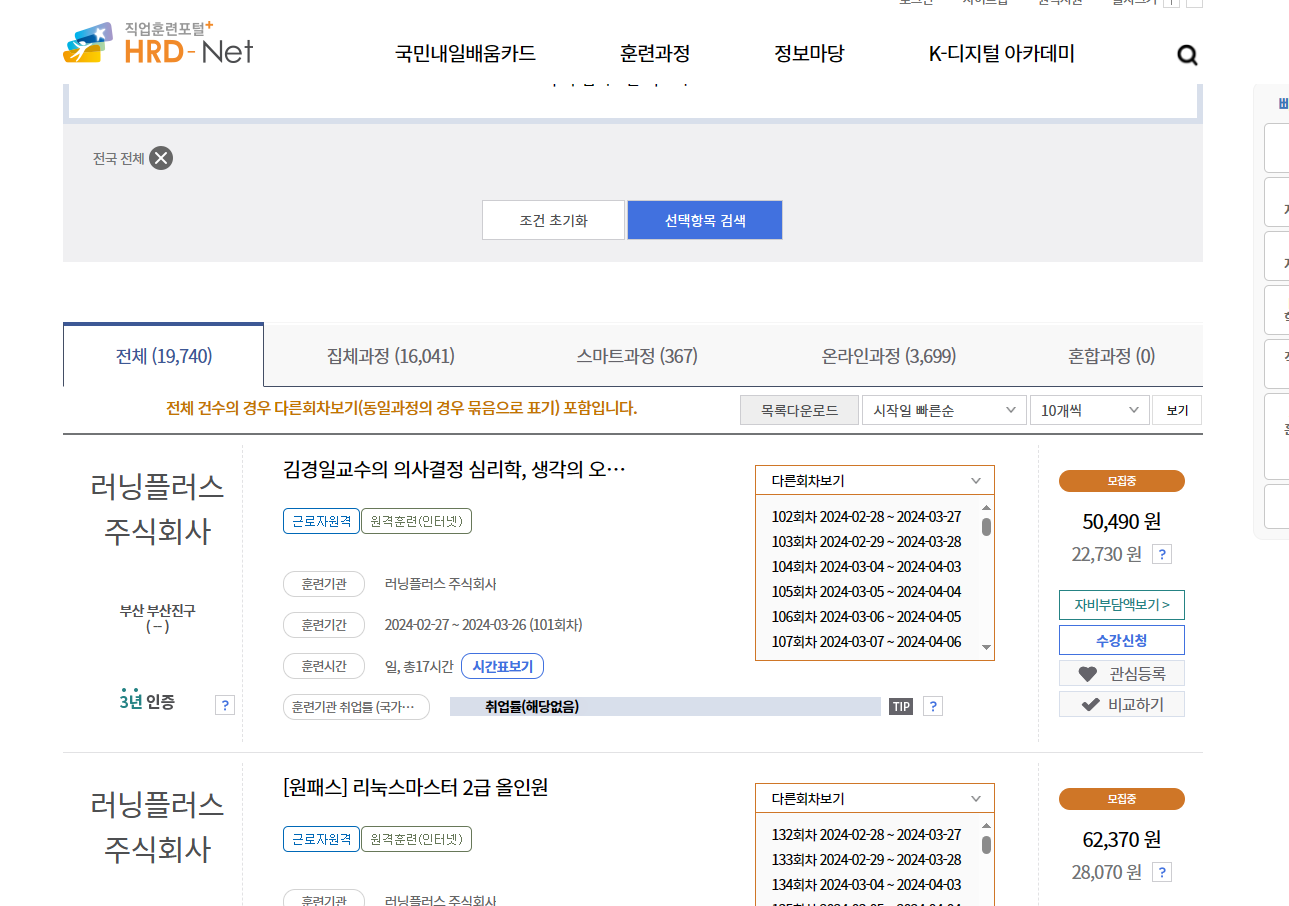The image size is (1289, 906).
Task: Select 105회차 2024-03-05 ~ 2024-04-04
Action: tap(866, 592)
